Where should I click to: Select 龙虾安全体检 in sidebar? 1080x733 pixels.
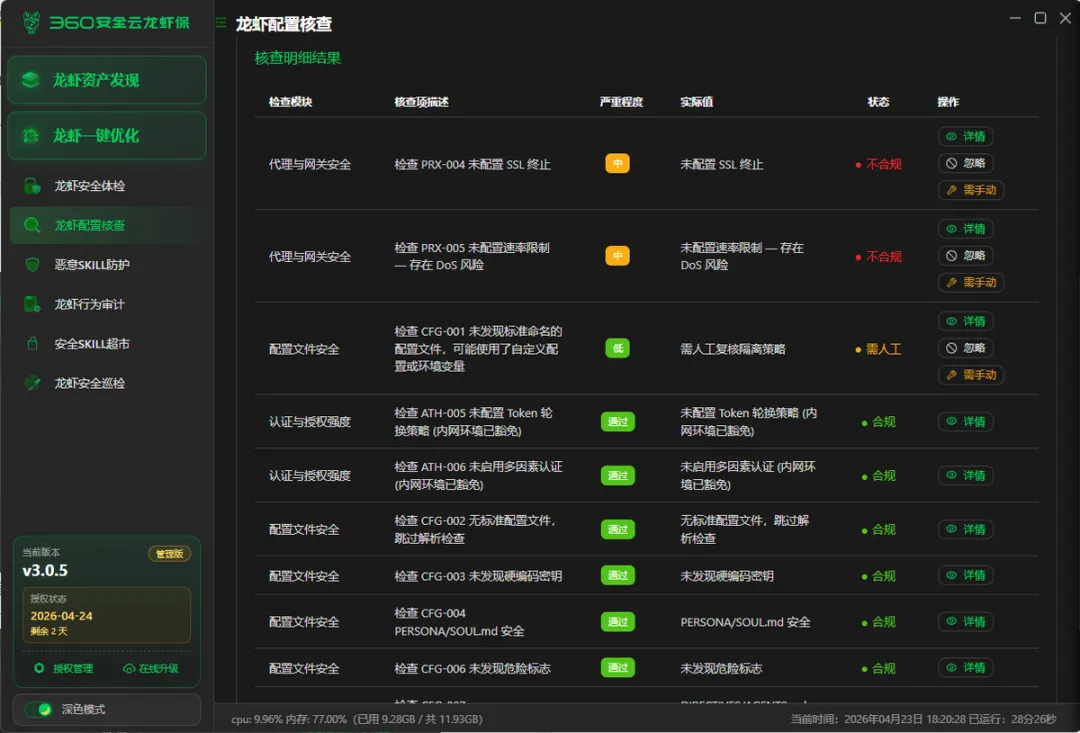(107, 186)
